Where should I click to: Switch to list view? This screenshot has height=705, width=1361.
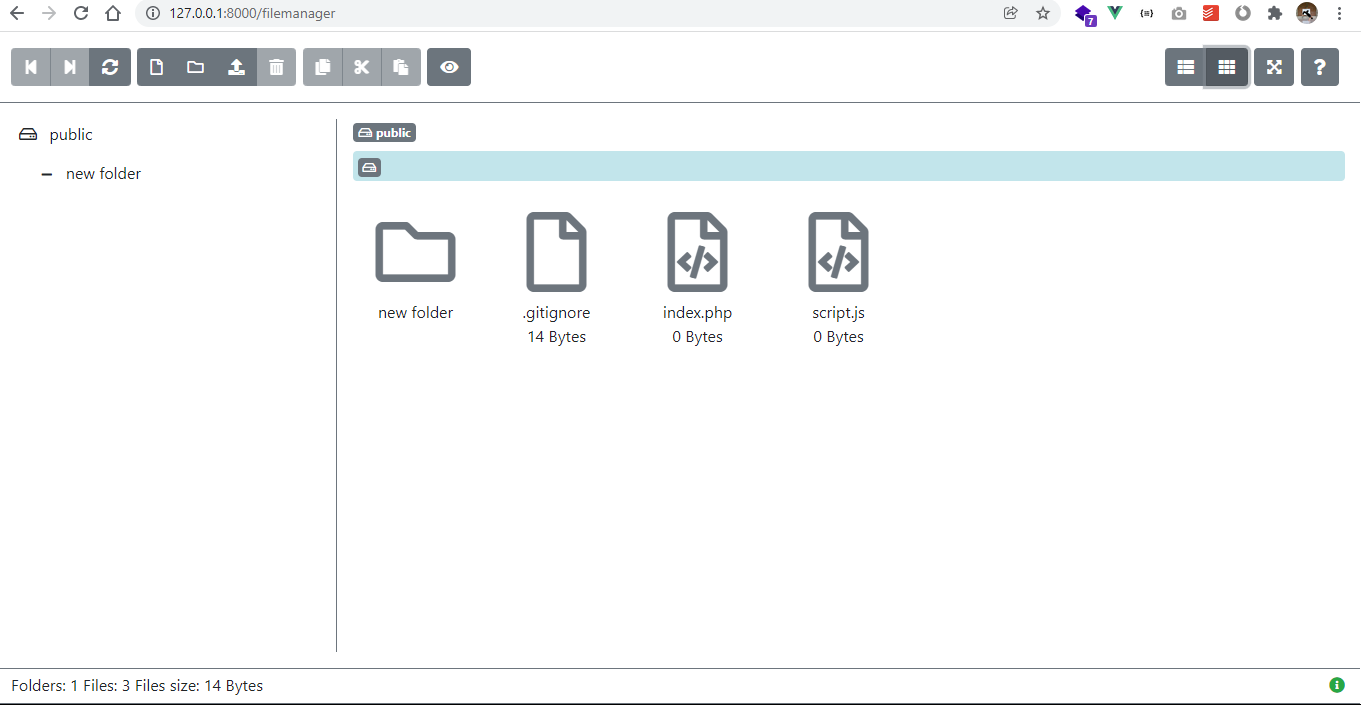point(1185,67)
